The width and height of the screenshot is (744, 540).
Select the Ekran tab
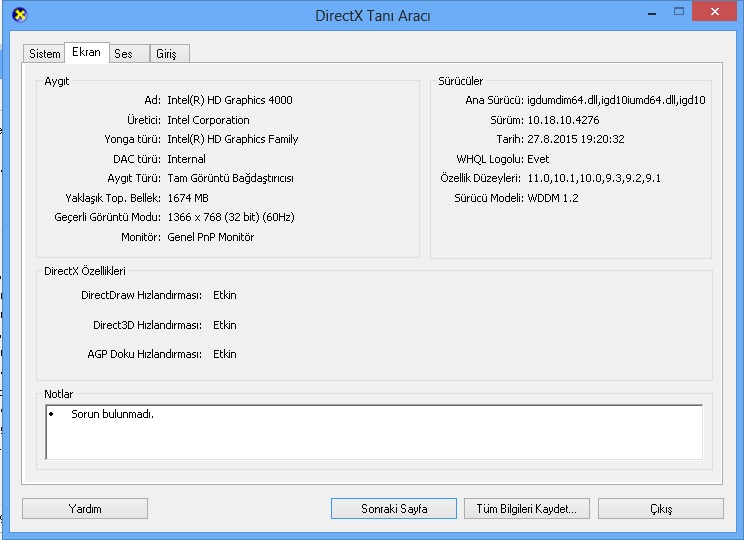click(87, 52)
